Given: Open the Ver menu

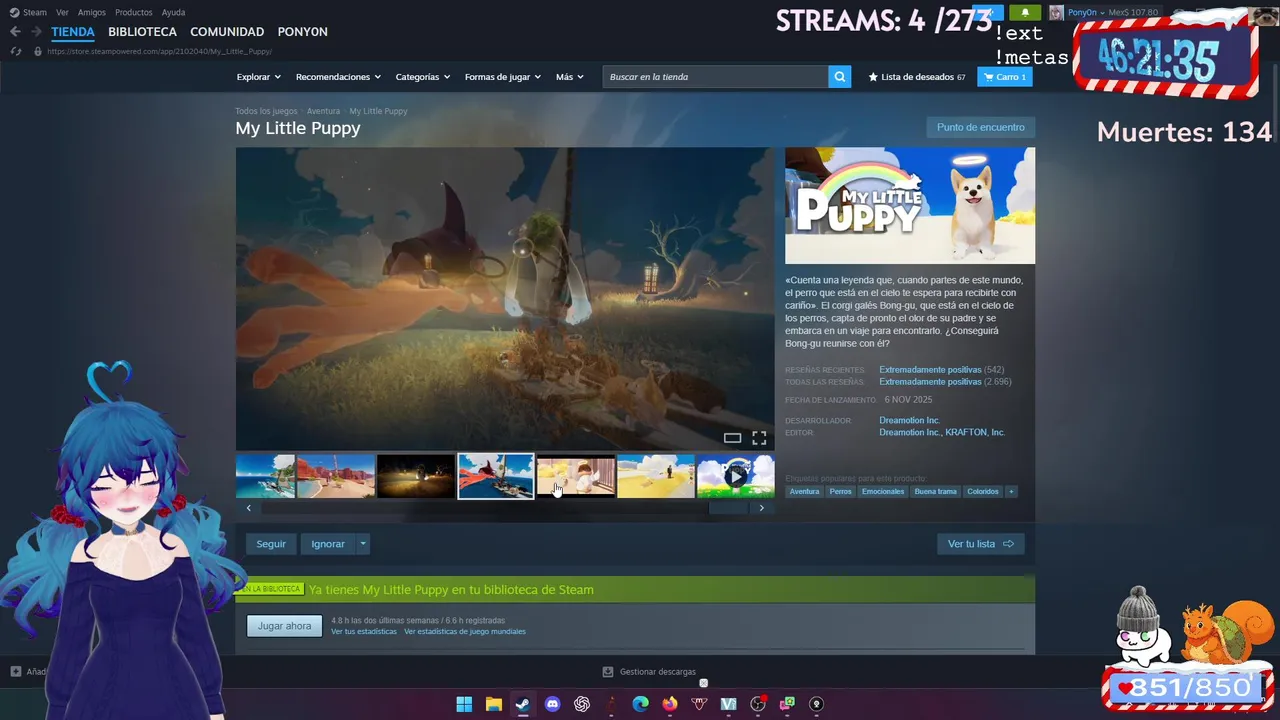Looking at the screenshot, I should pyautogui.click(x=62, y=12).
